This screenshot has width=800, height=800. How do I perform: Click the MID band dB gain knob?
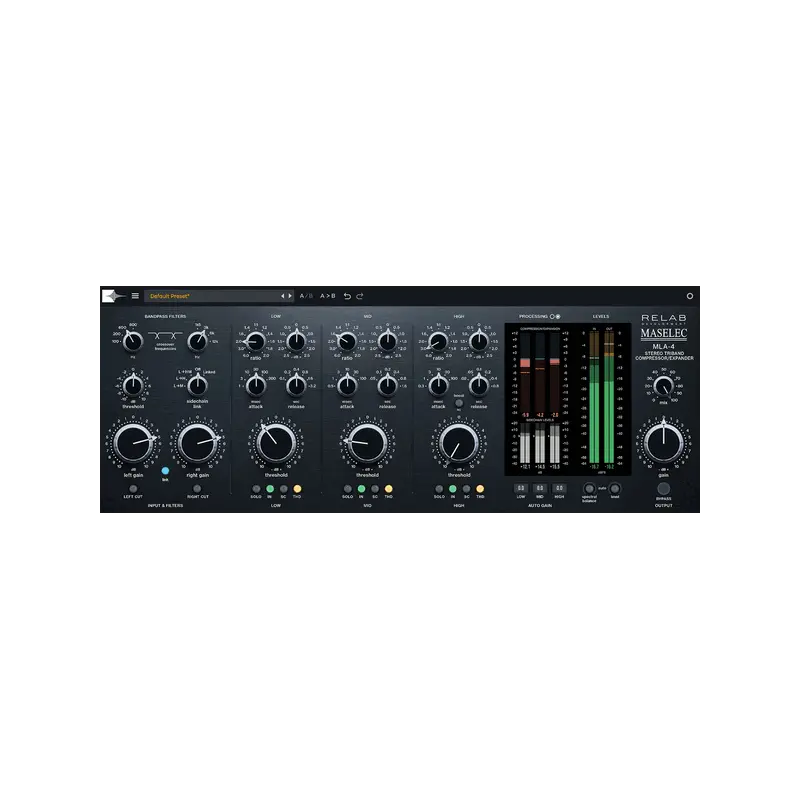click(x=387, y=341)
